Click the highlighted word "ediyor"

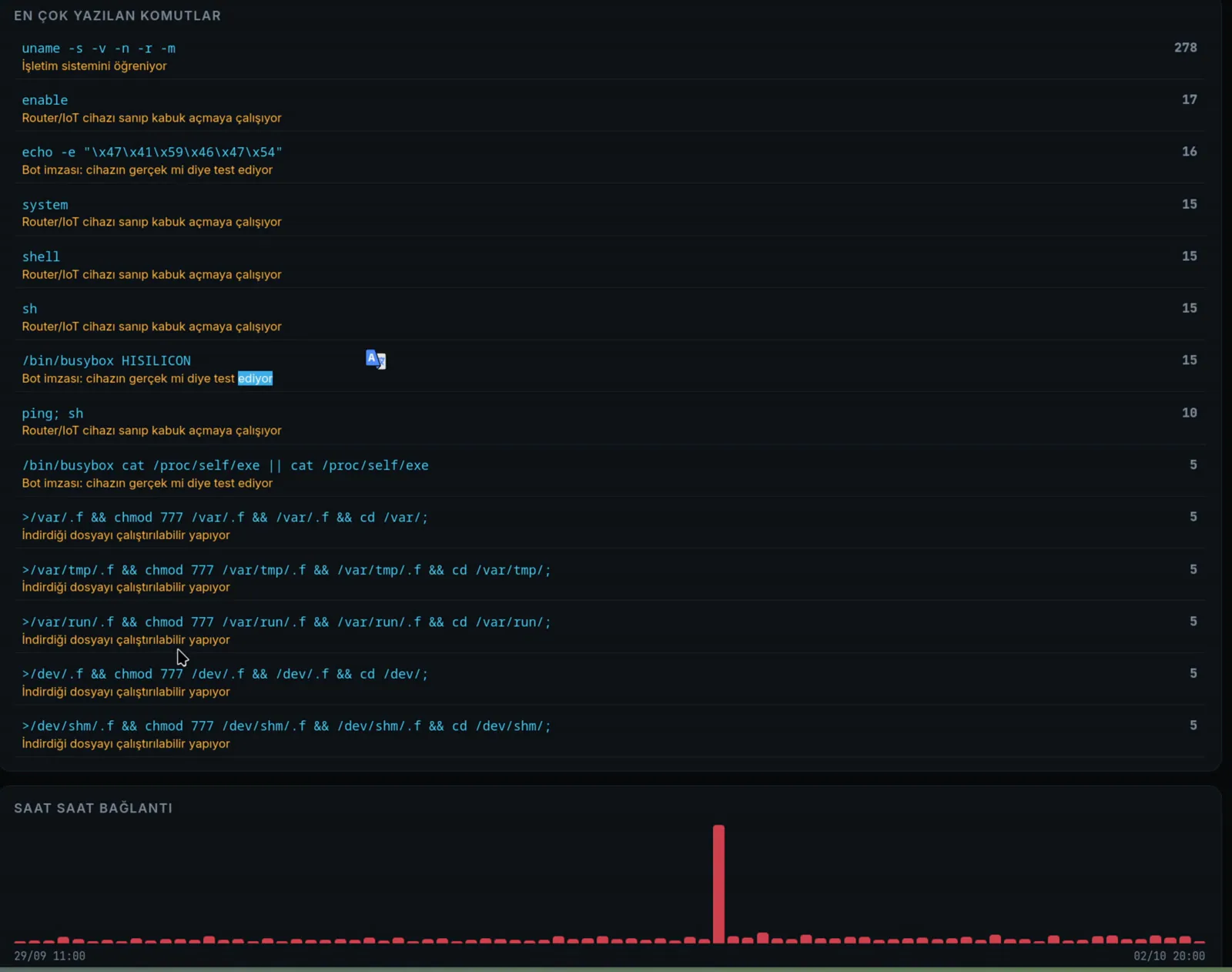pos(255,378)
